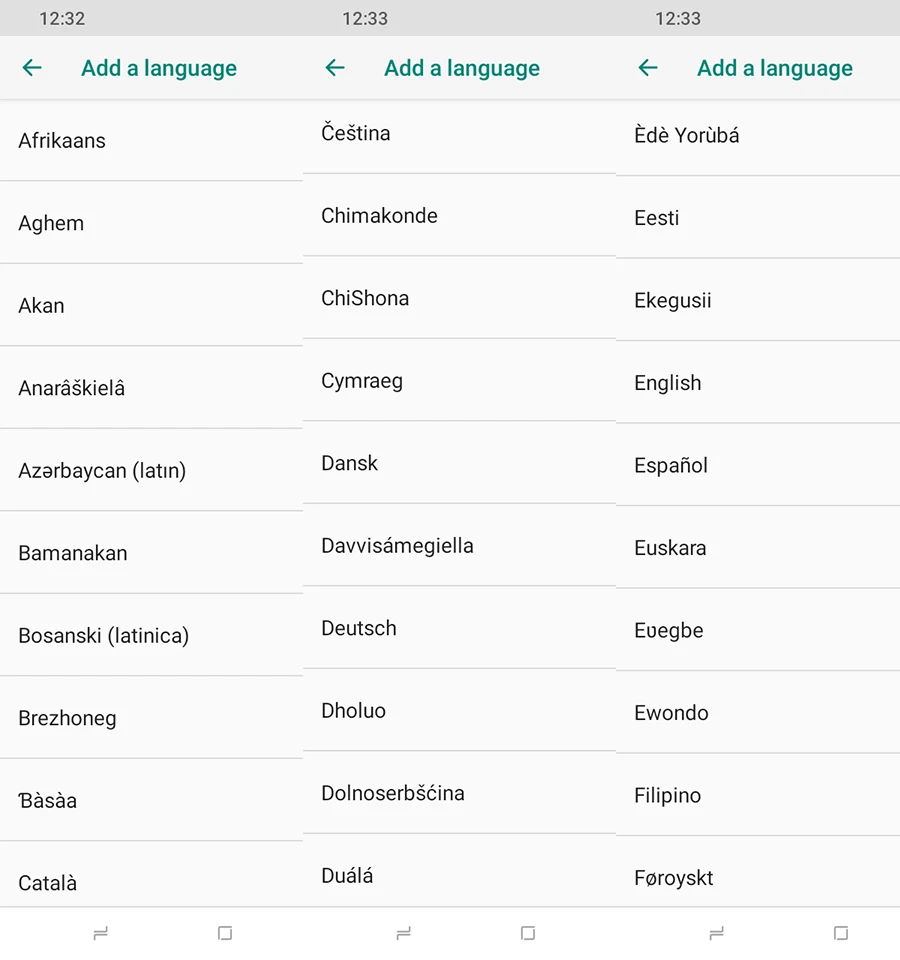Select the Català language entry
The width and height of the screenshot is (900, 960).
[151, 875]
